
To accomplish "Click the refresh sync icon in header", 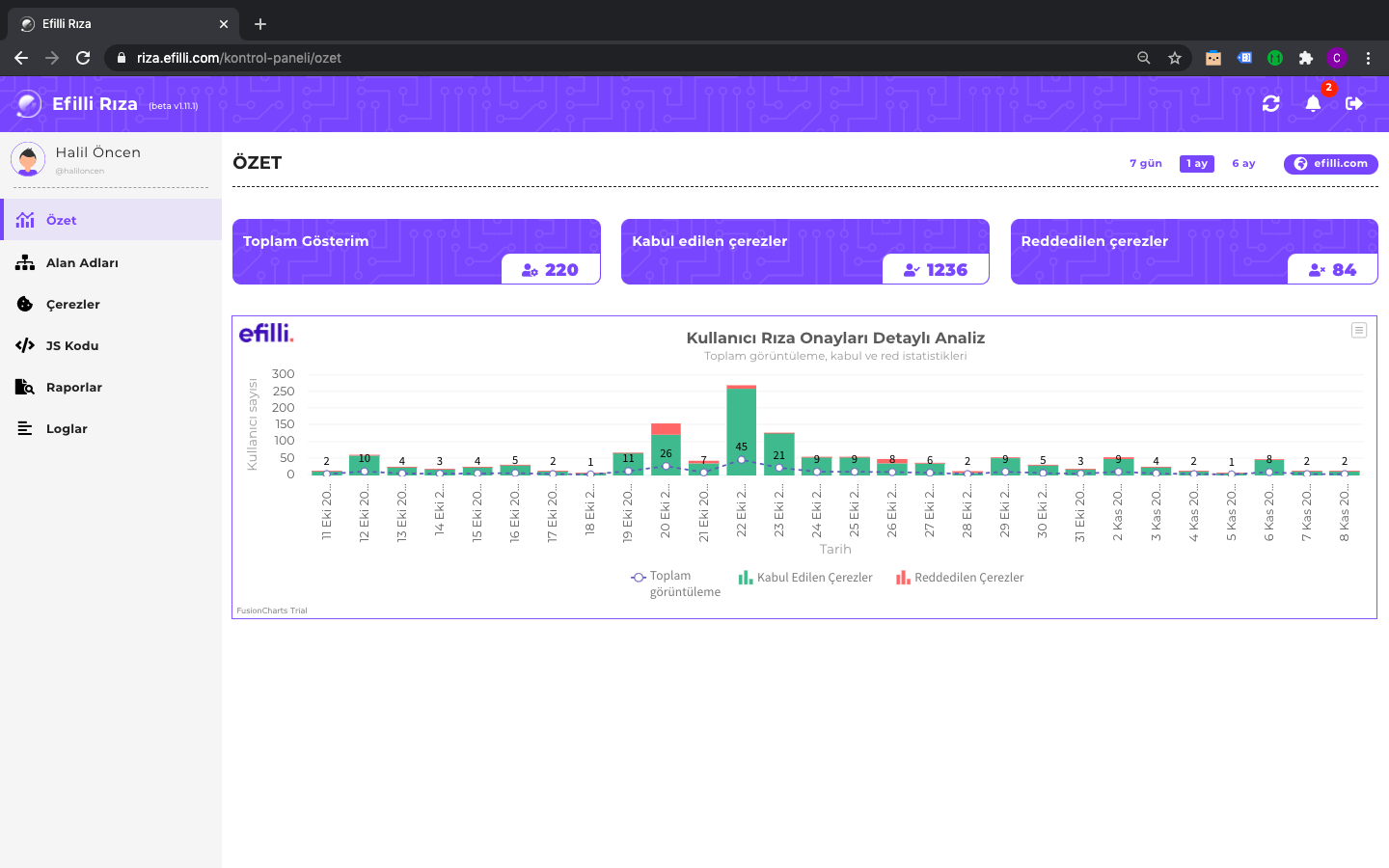I will 1270,103.
